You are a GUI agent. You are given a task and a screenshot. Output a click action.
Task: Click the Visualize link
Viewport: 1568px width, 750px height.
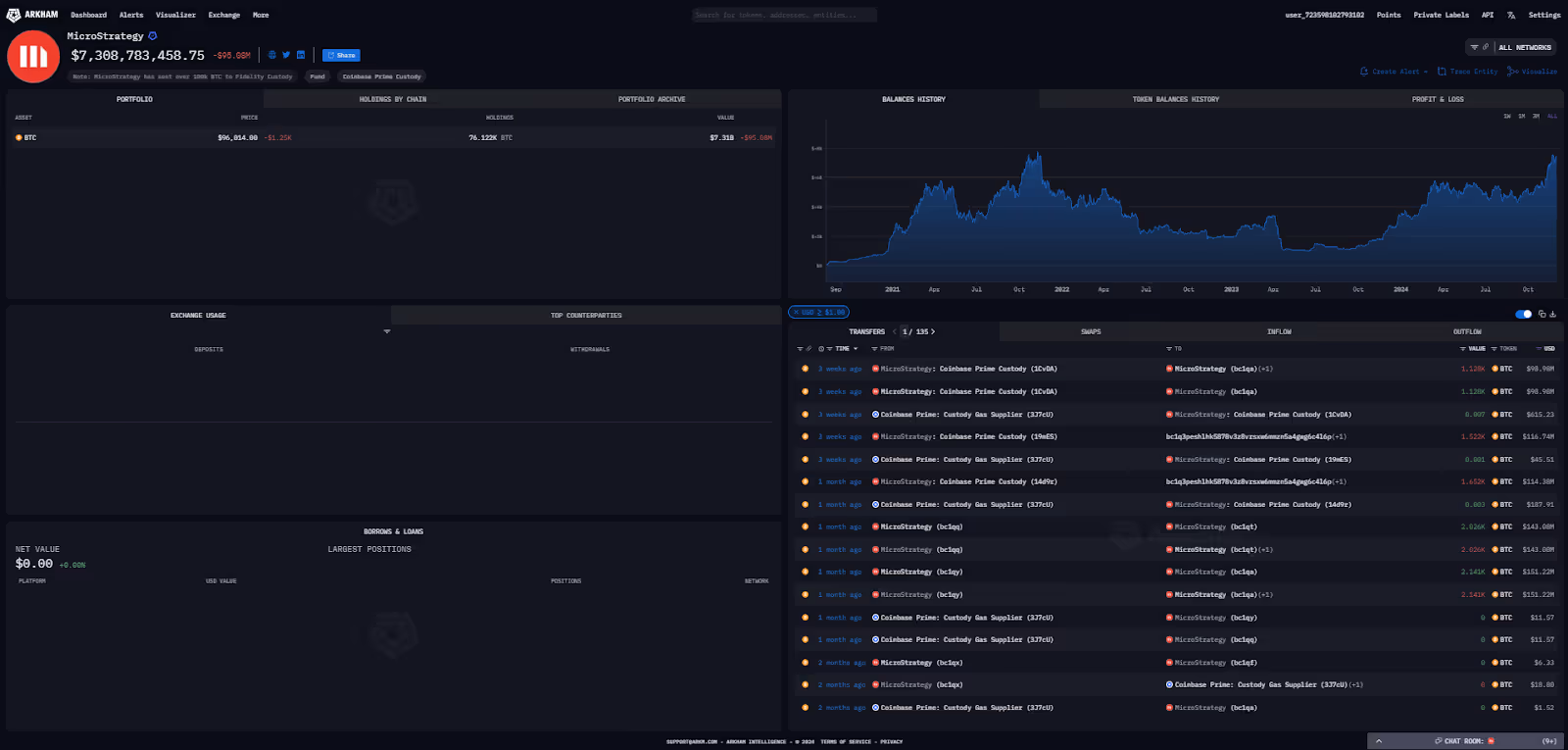pyautogui.click(x=1532, y=72)
